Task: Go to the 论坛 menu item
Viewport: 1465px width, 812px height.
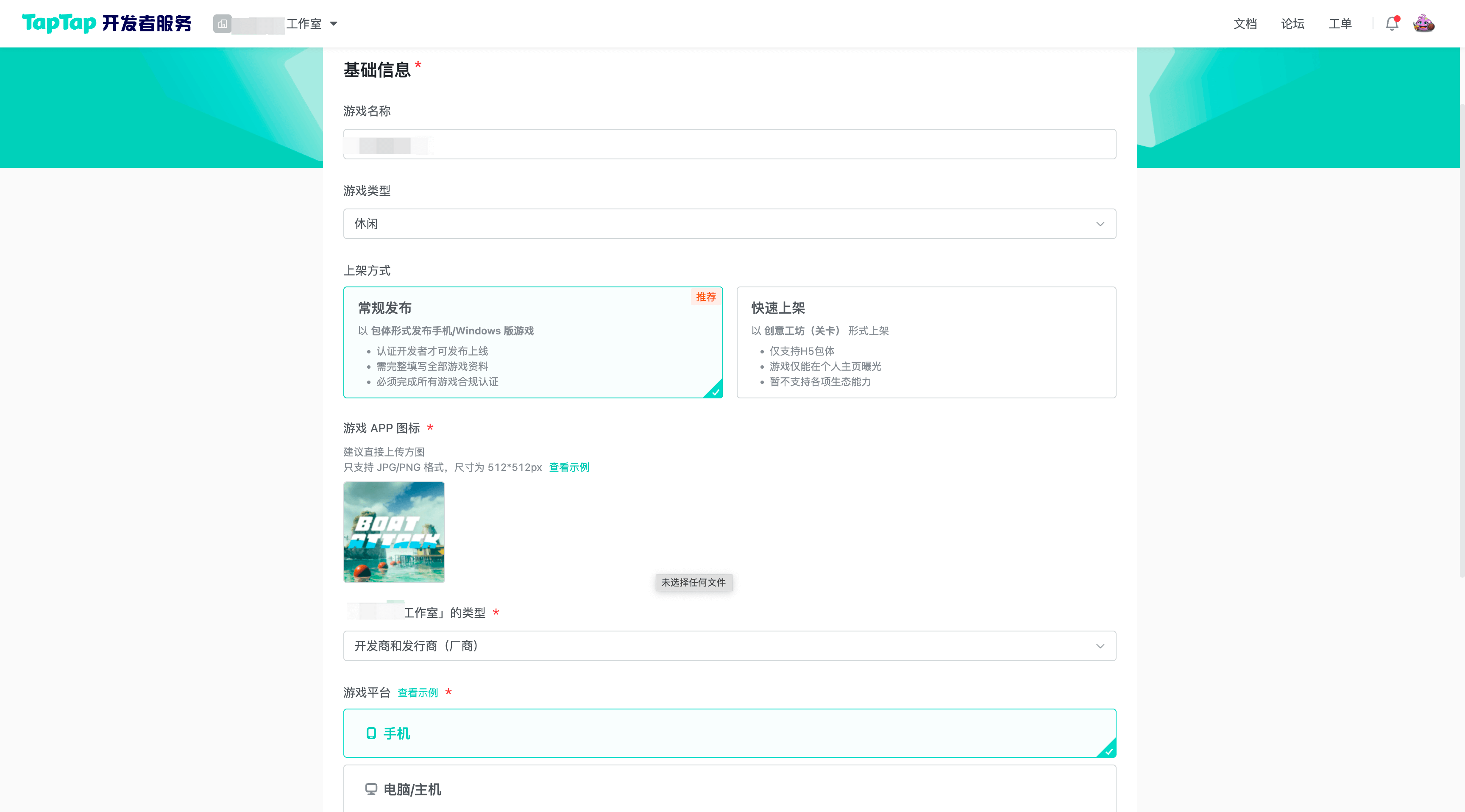Action: 1292,24
